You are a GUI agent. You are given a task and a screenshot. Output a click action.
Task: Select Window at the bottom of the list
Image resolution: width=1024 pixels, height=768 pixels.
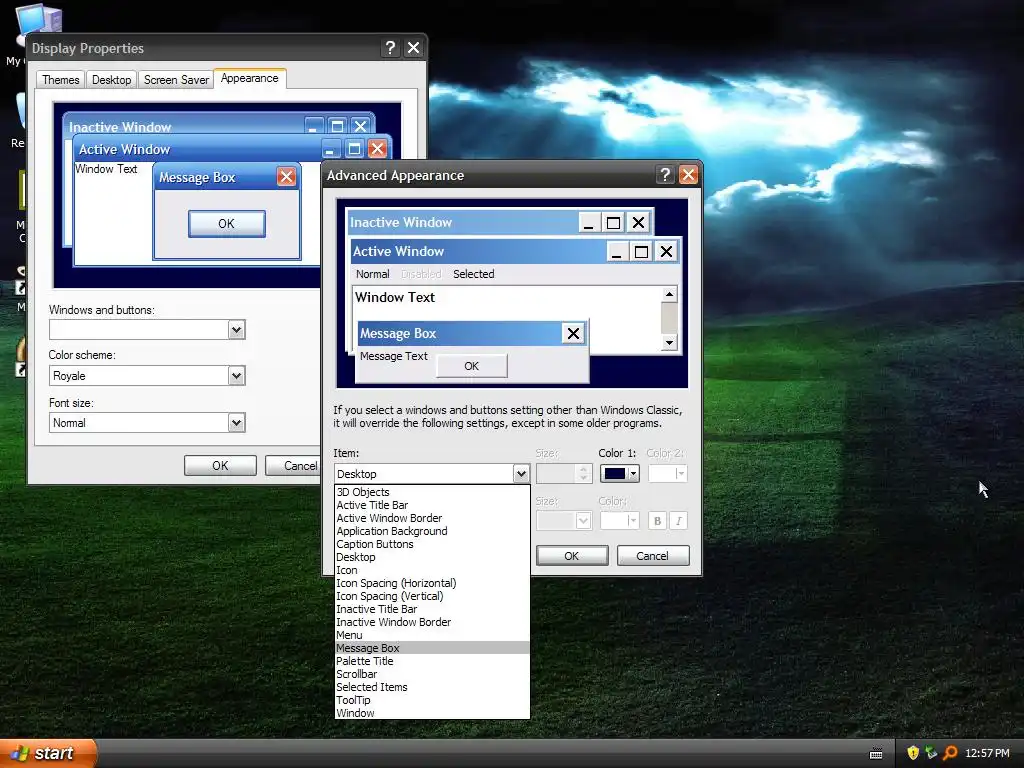coord(432,713)
